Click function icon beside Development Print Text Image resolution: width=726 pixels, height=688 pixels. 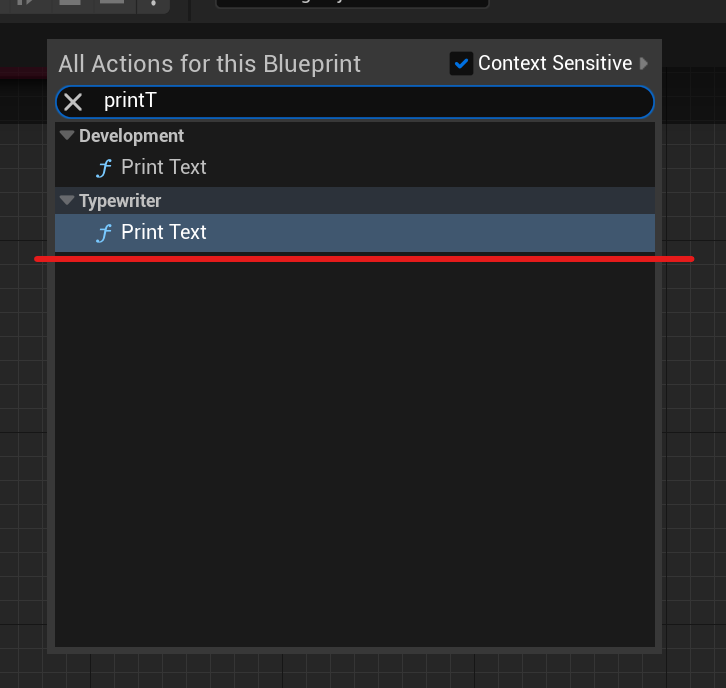coord(104,168)
